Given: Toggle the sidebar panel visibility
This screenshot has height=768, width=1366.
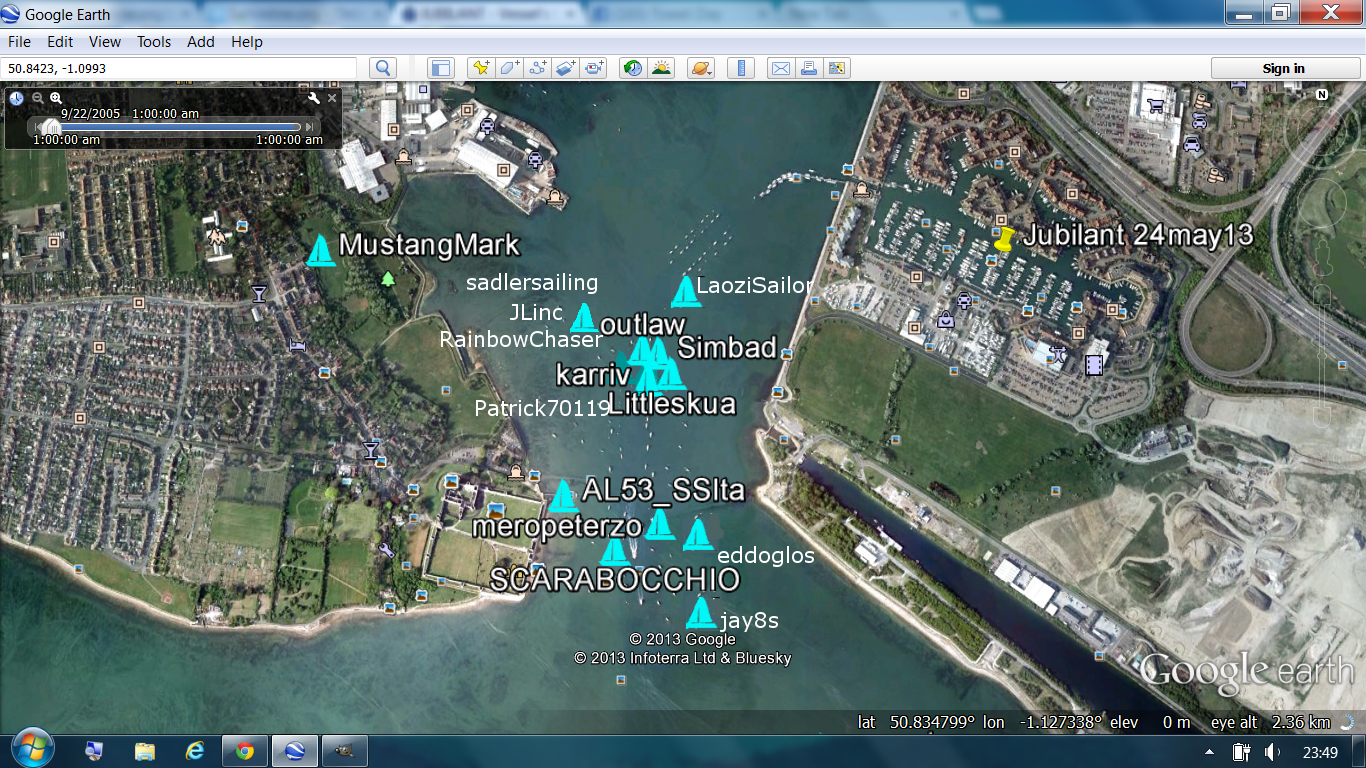Looking at the screenshot, I should point(440,68).
